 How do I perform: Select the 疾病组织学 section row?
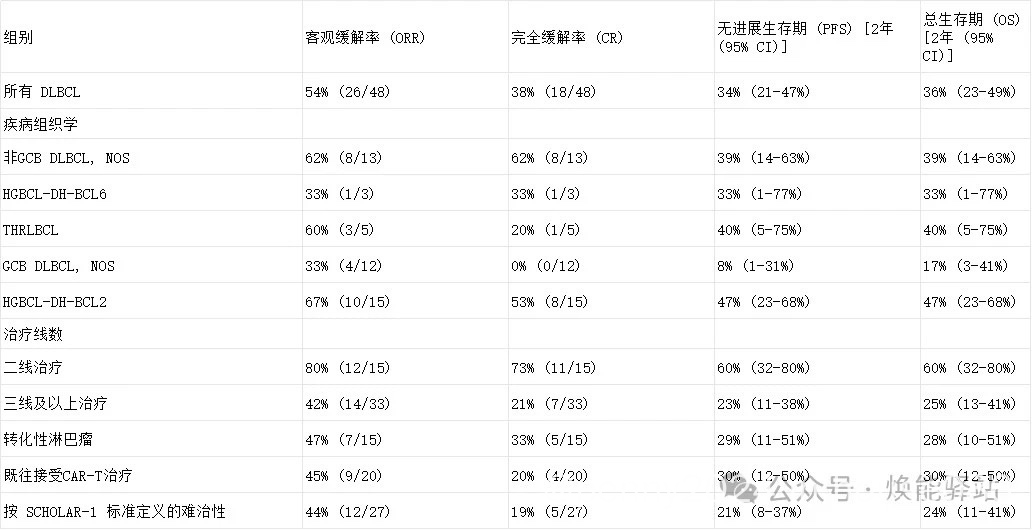[x=515, y=124]
